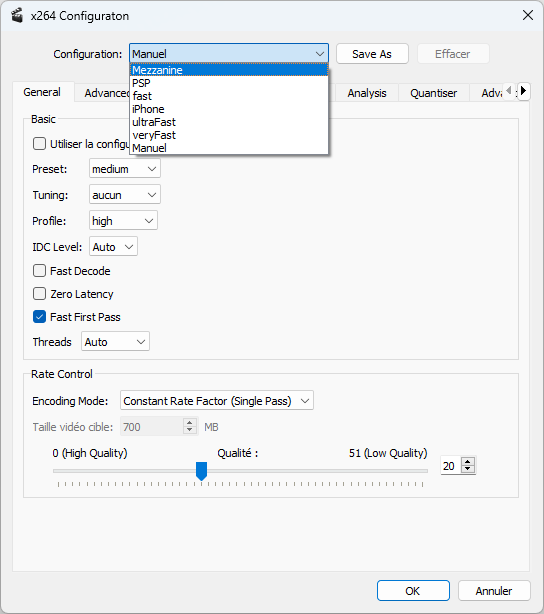This screenshot has width=544, height=614.
Task: Switch to the Analysis tab
Action: pyautogui.click(x=367, y=93)
